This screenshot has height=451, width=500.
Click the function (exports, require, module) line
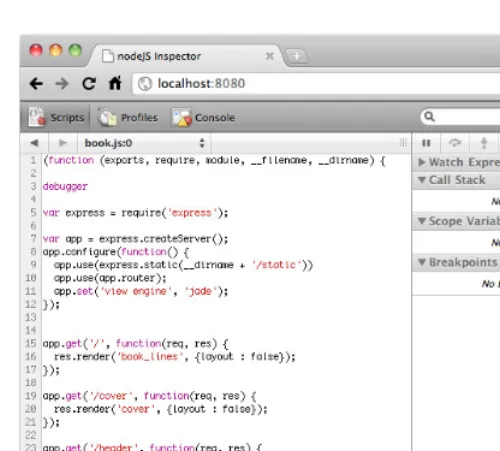[x=214, y=160]
